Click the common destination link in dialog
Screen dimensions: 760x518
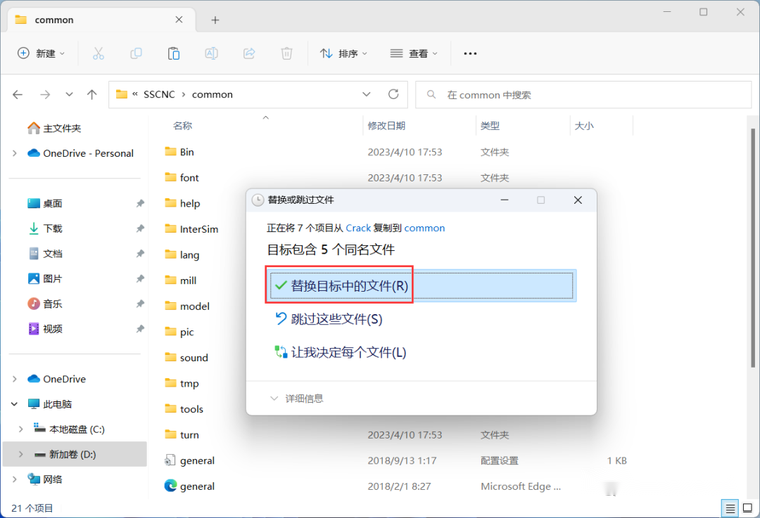(425, 228)
